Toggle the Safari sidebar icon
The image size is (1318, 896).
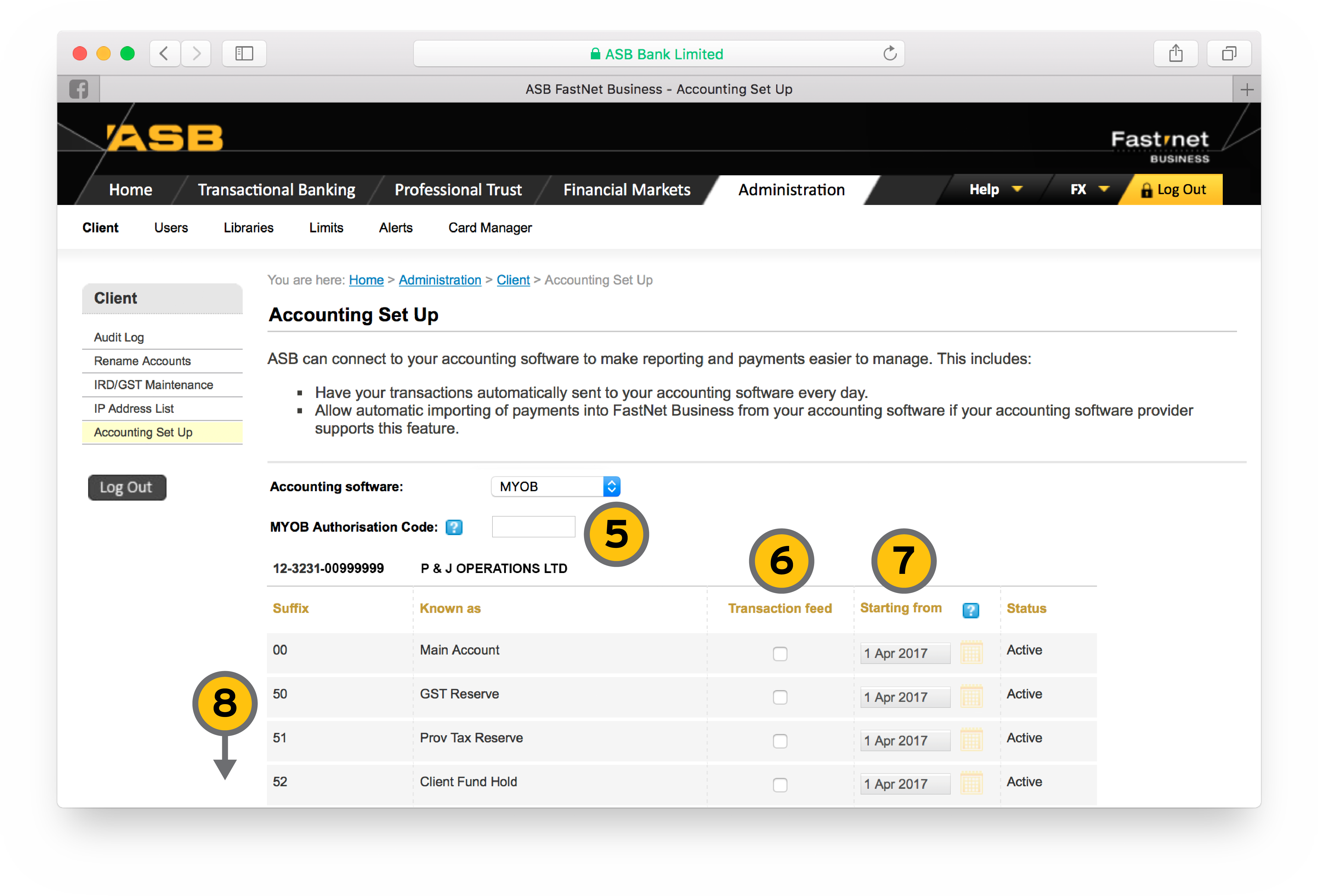pyautogui.click(x=244, y=53)
